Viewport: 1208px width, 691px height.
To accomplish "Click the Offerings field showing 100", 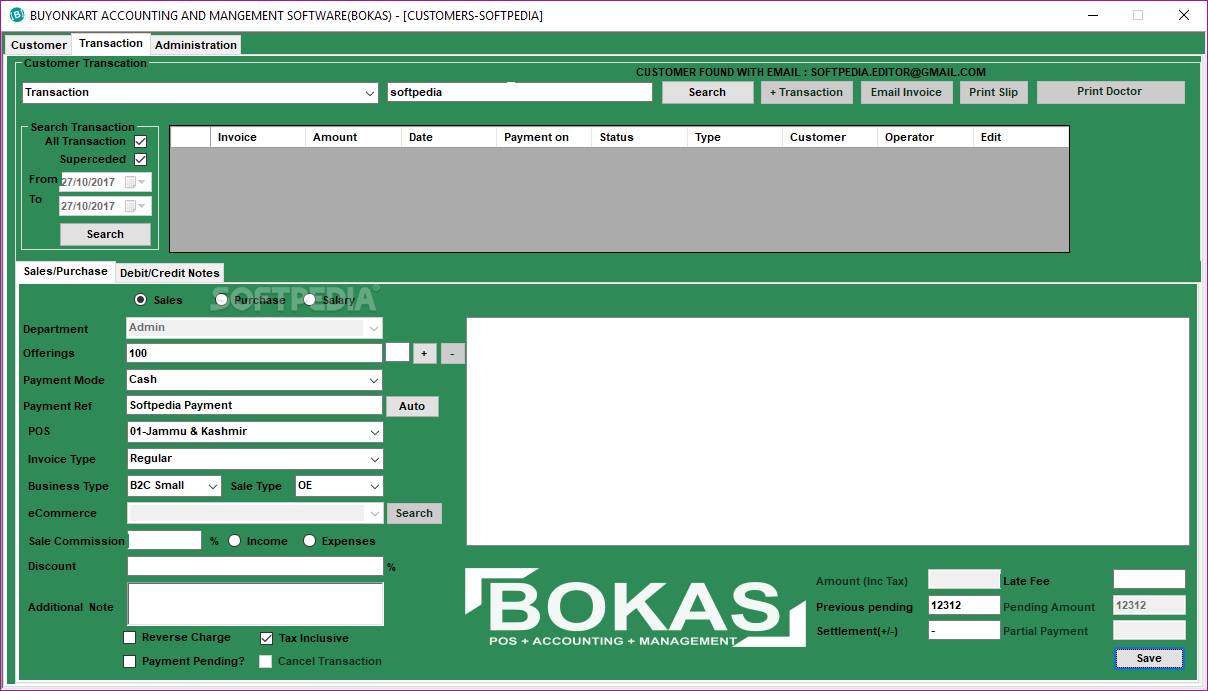I will click(254, 353).
